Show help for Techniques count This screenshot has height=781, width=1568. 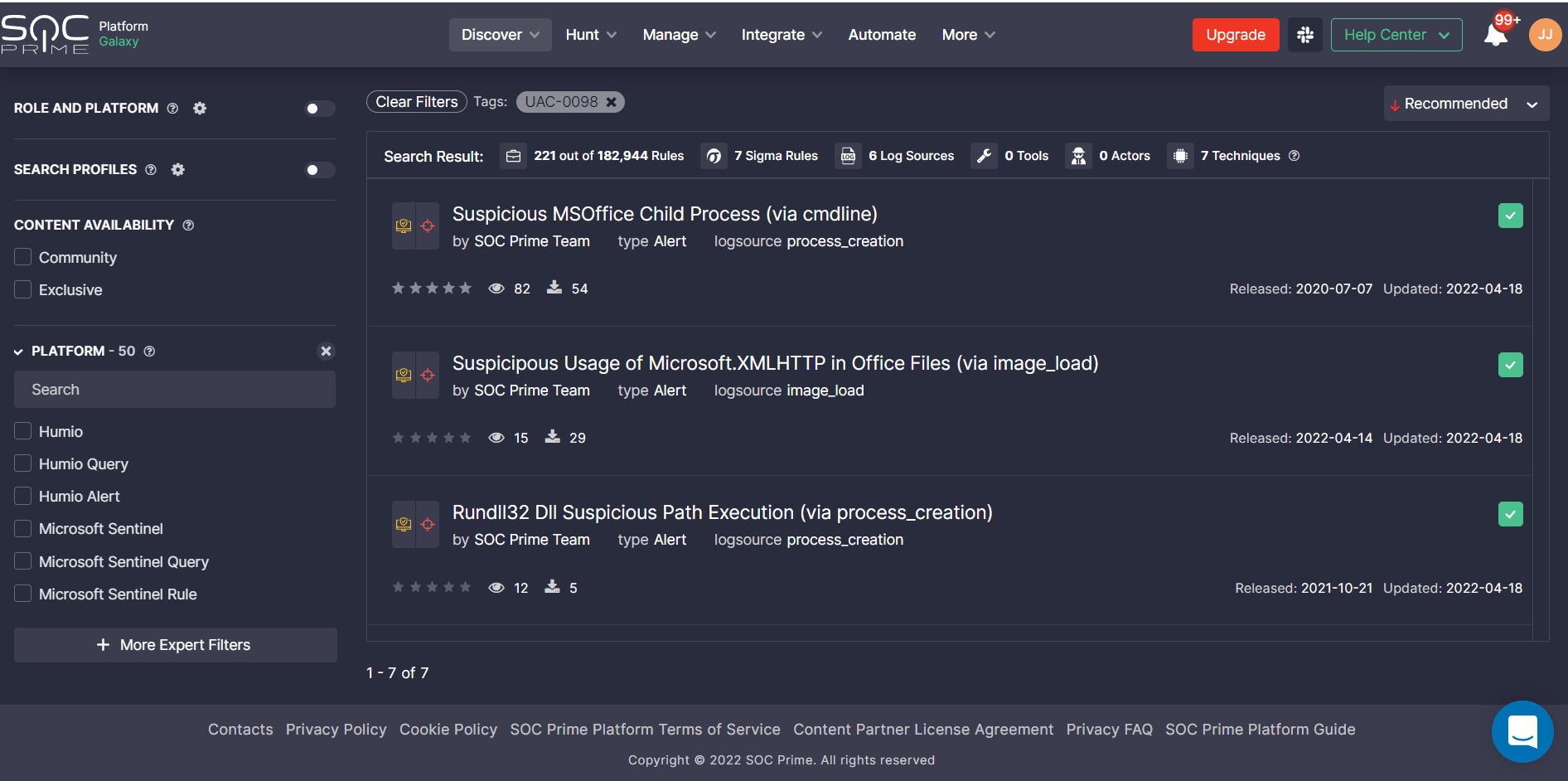click(1294, 156)
